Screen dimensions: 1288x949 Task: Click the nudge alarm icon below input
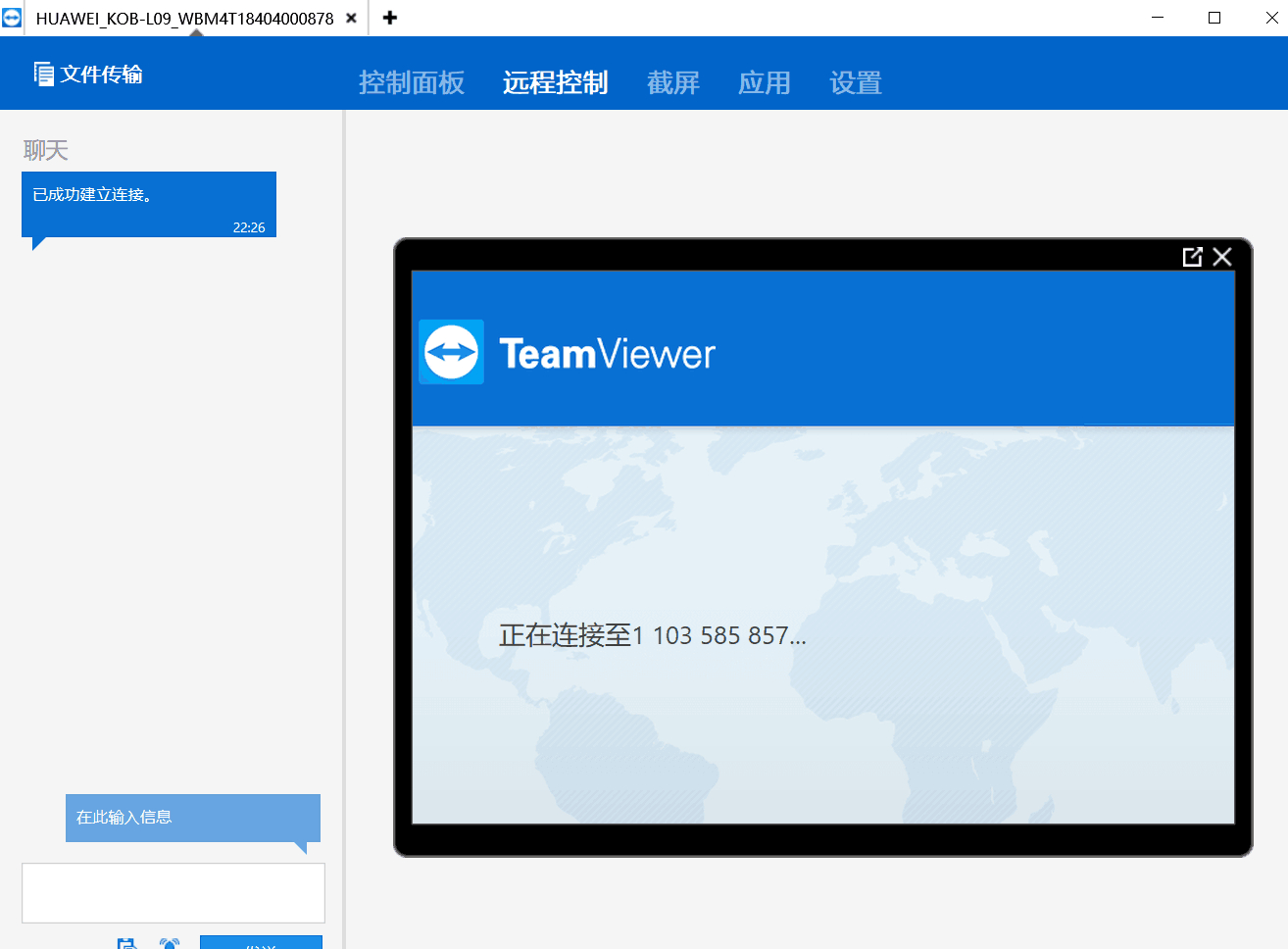coord(170,943)
